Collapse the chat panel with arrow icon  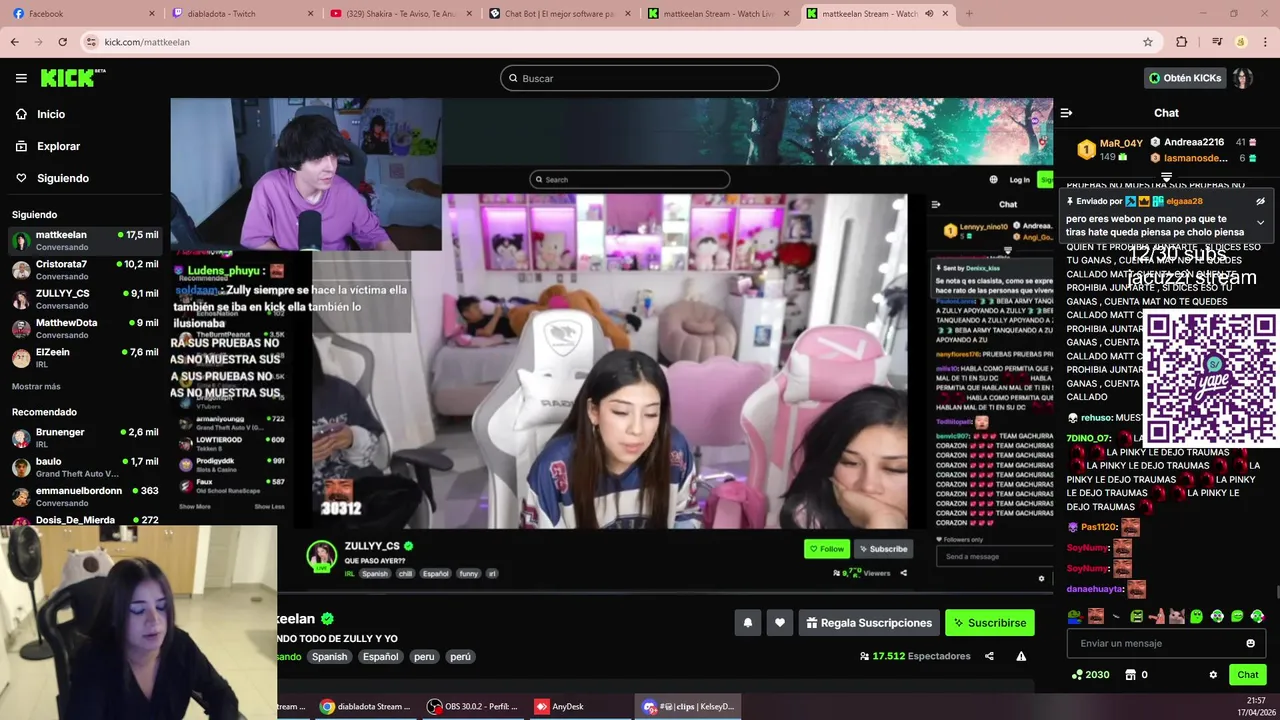point(1066,113)
